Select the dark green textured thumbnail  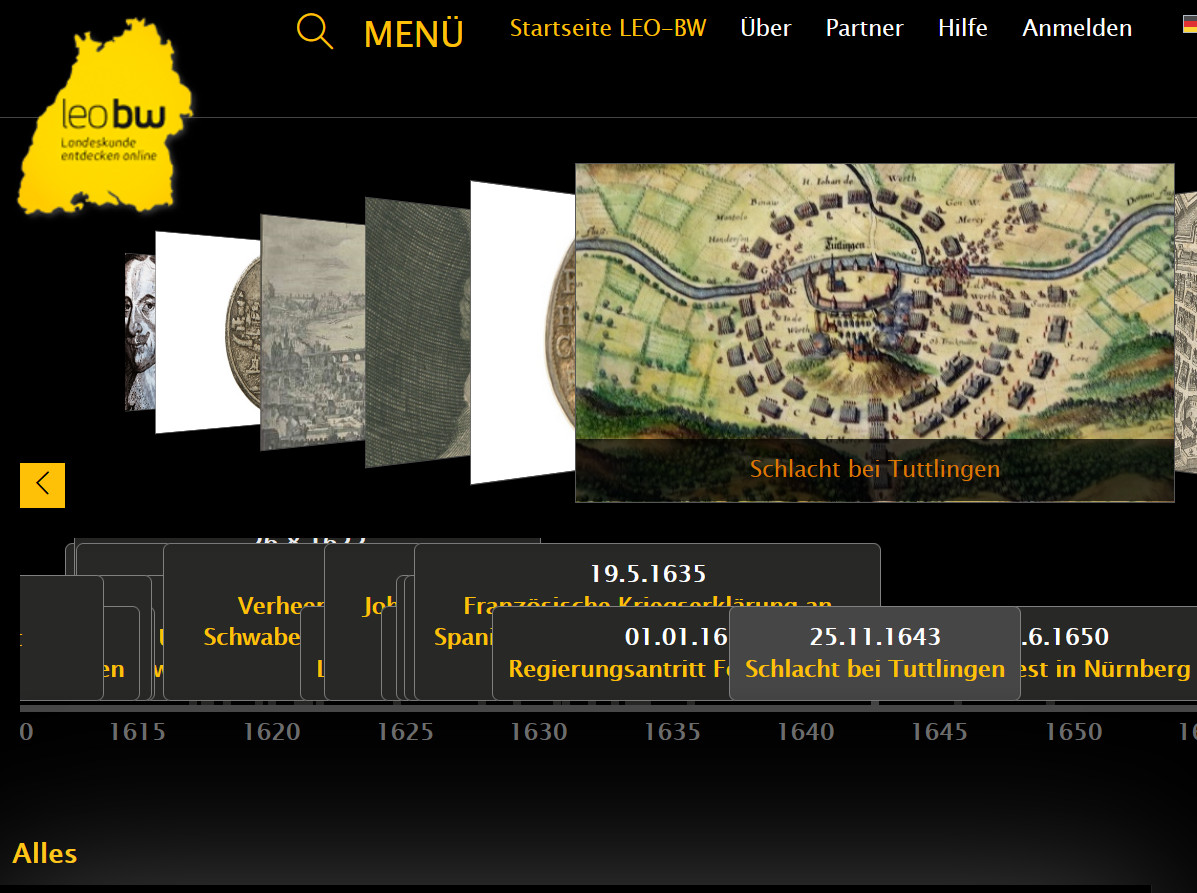(418, 333)
